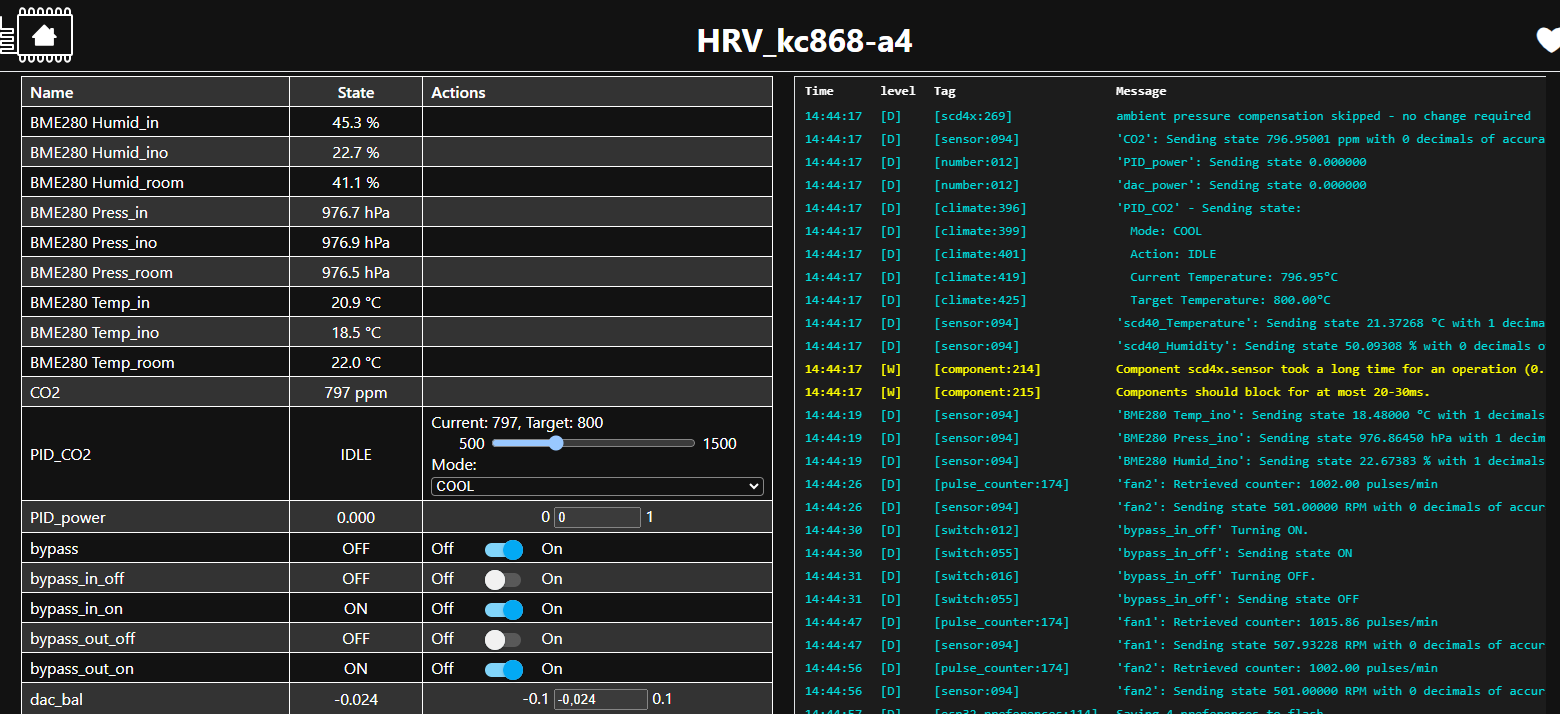Viewport: 1560px width, 714px height.
Task: Click the Actions column header
Action: point(458,92)
